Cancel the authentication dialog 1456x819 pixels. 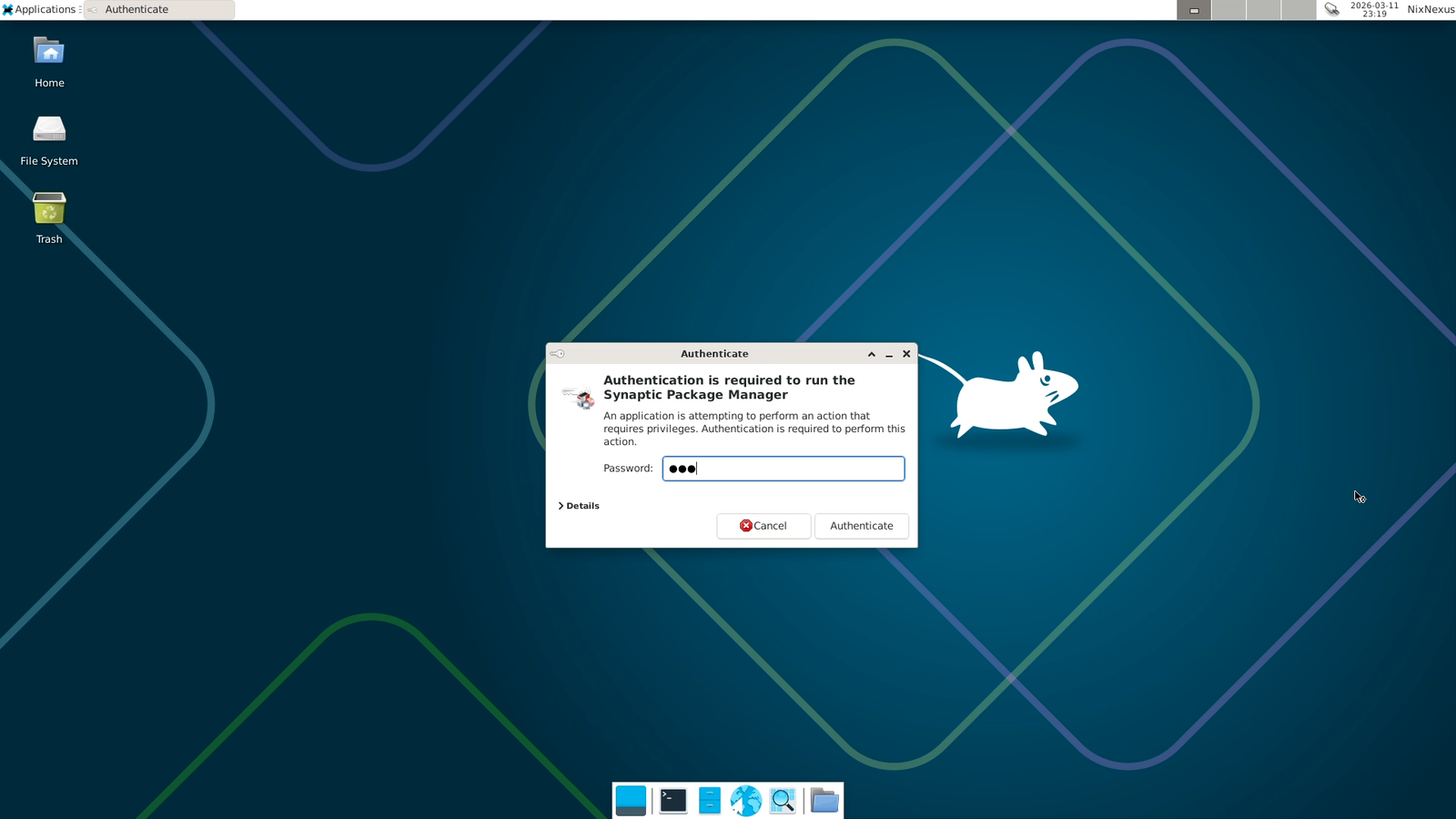(x=763, y=526)
